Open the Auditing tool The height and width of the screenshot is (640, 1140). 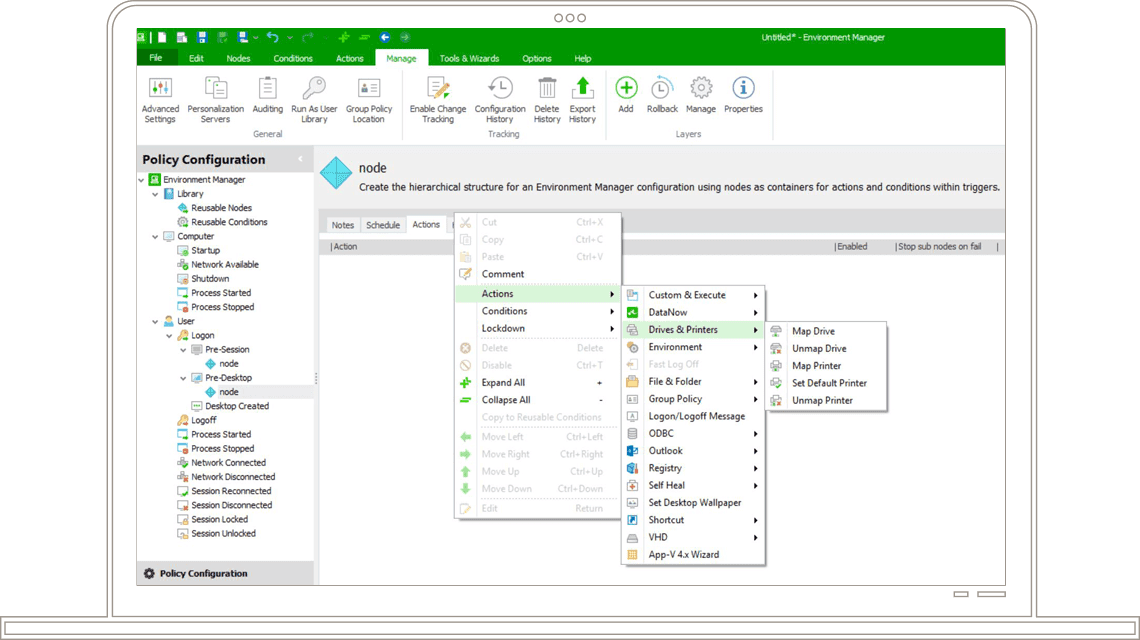268,95
